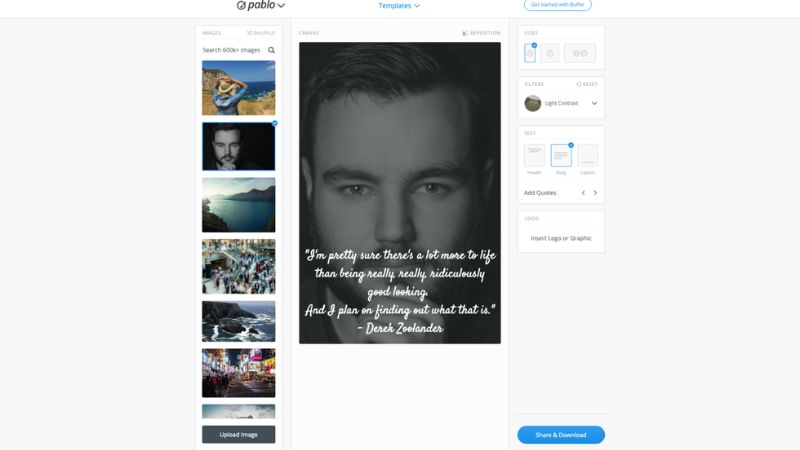Screen dimensions: 800x450
Task: Go to the next quote arrow
Action: 595,193
